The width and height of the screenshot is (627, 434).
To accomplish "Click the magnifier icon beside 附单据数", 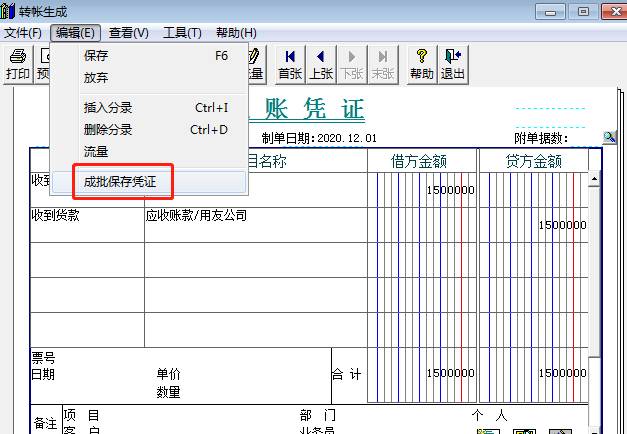I will (609, 138).
